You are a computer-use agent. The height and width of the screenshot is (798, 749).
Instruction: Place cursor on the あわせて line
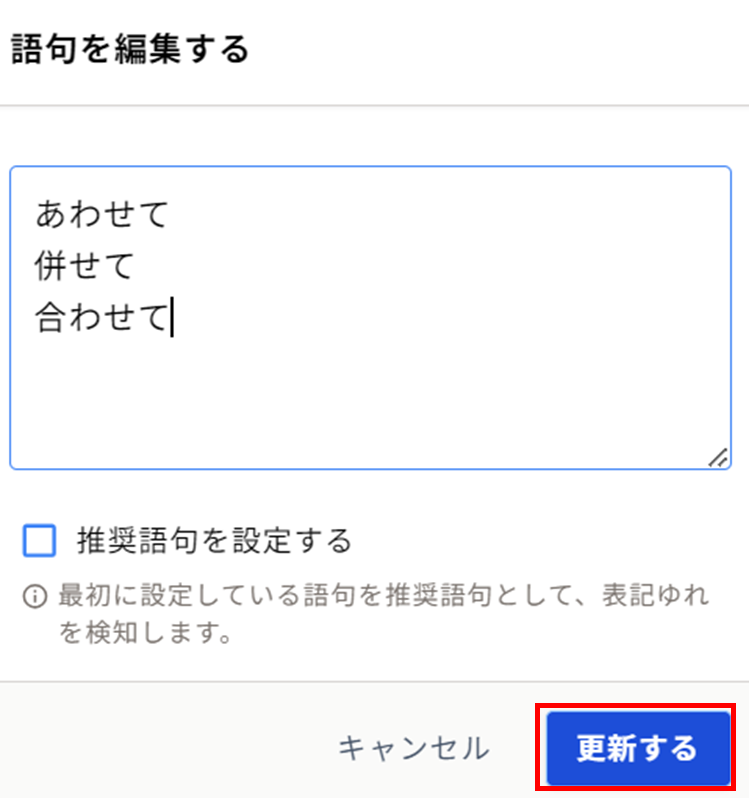[102, 214]
